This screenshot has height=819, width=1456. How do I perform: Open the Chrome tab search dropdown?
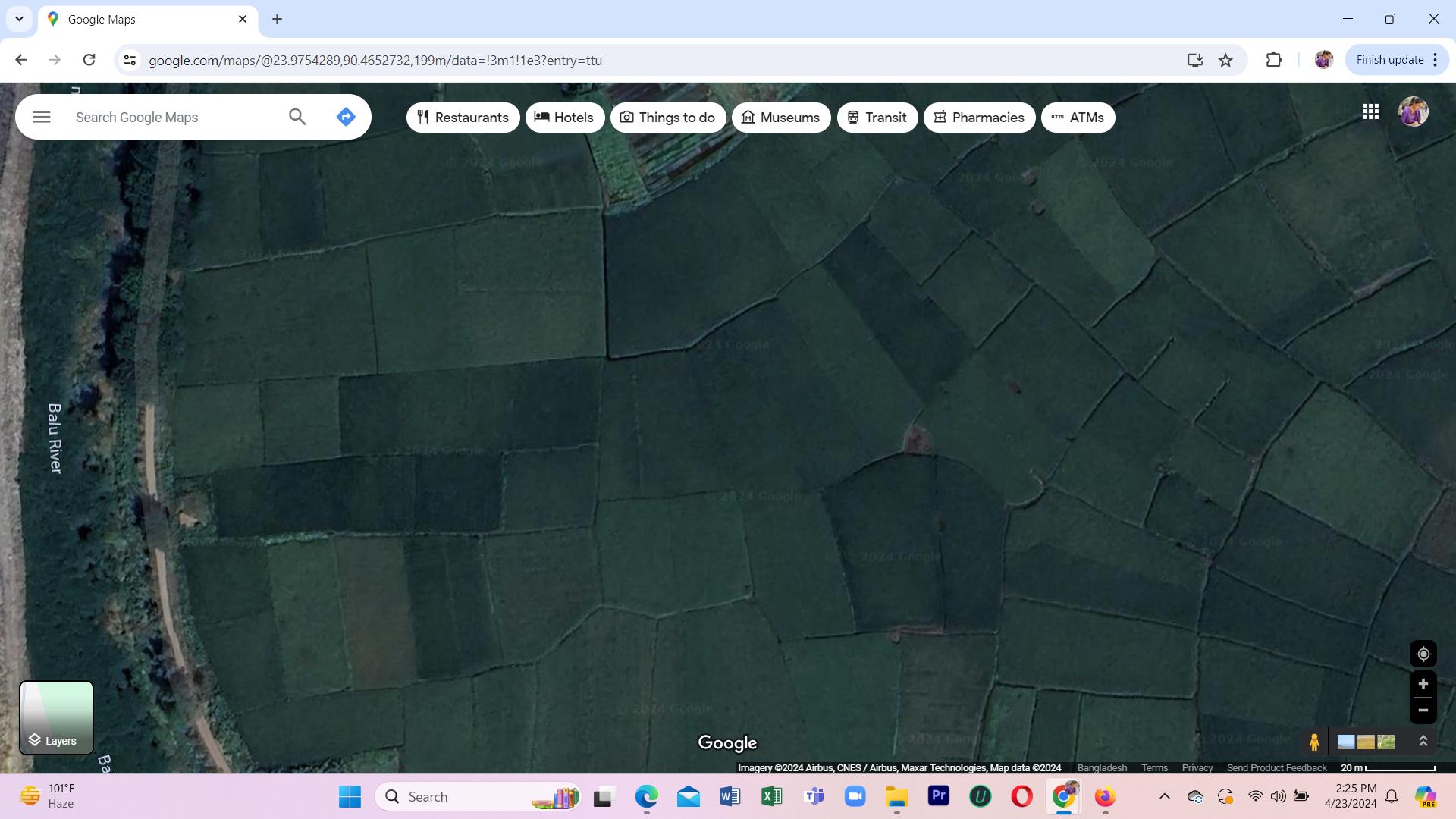click(x=19, y=19)
